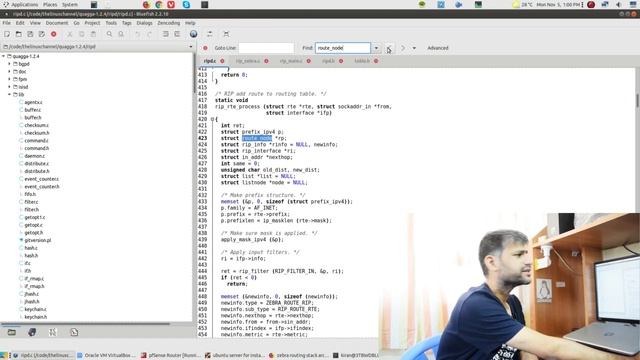Click the Find and Replace toolbar icon
Image resolution: width=640 pixels, height=360 pixels.
(x=121, y=34)
